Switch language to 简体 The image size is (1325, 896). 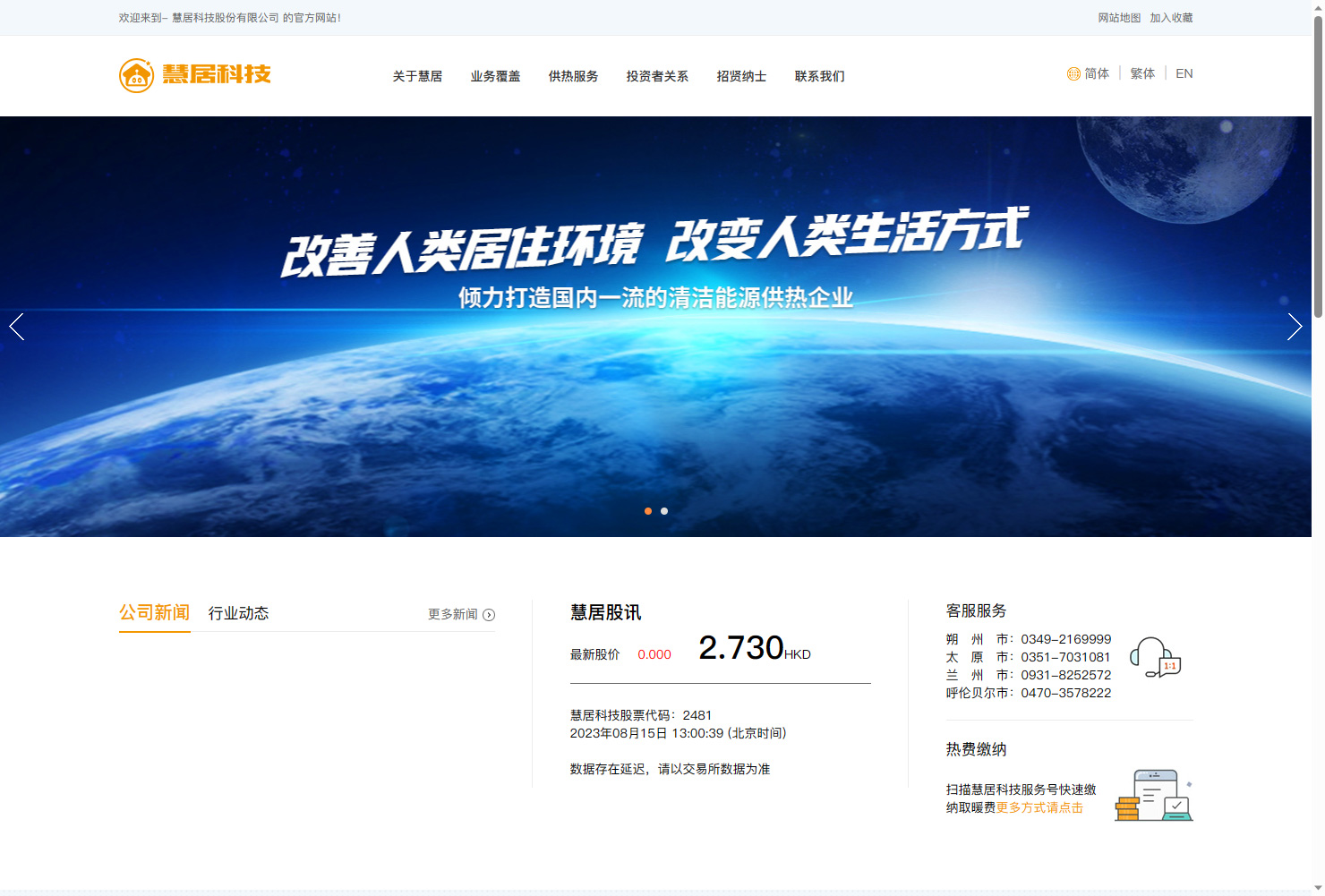tap(1097, 73)
